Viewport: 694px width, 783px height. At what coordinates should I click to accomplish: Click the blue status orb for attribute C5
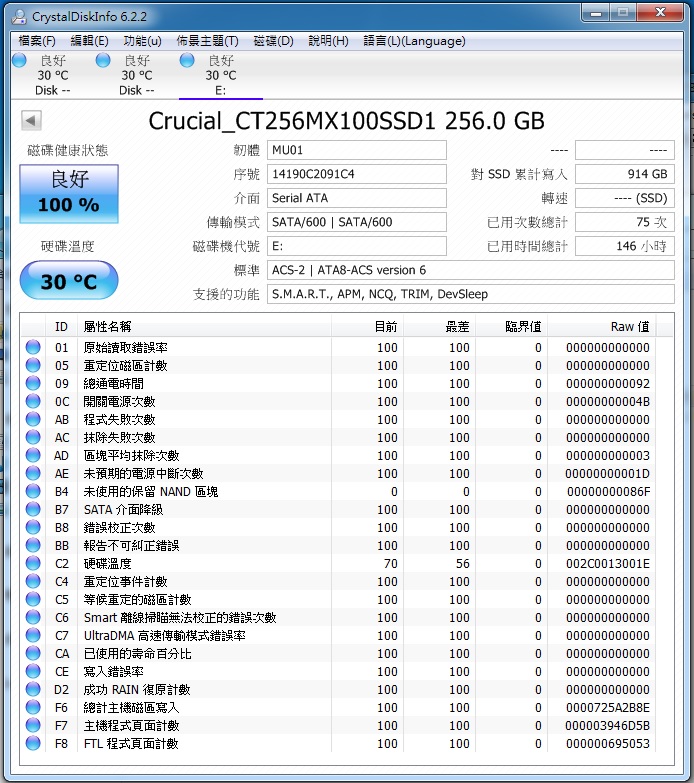33,599
